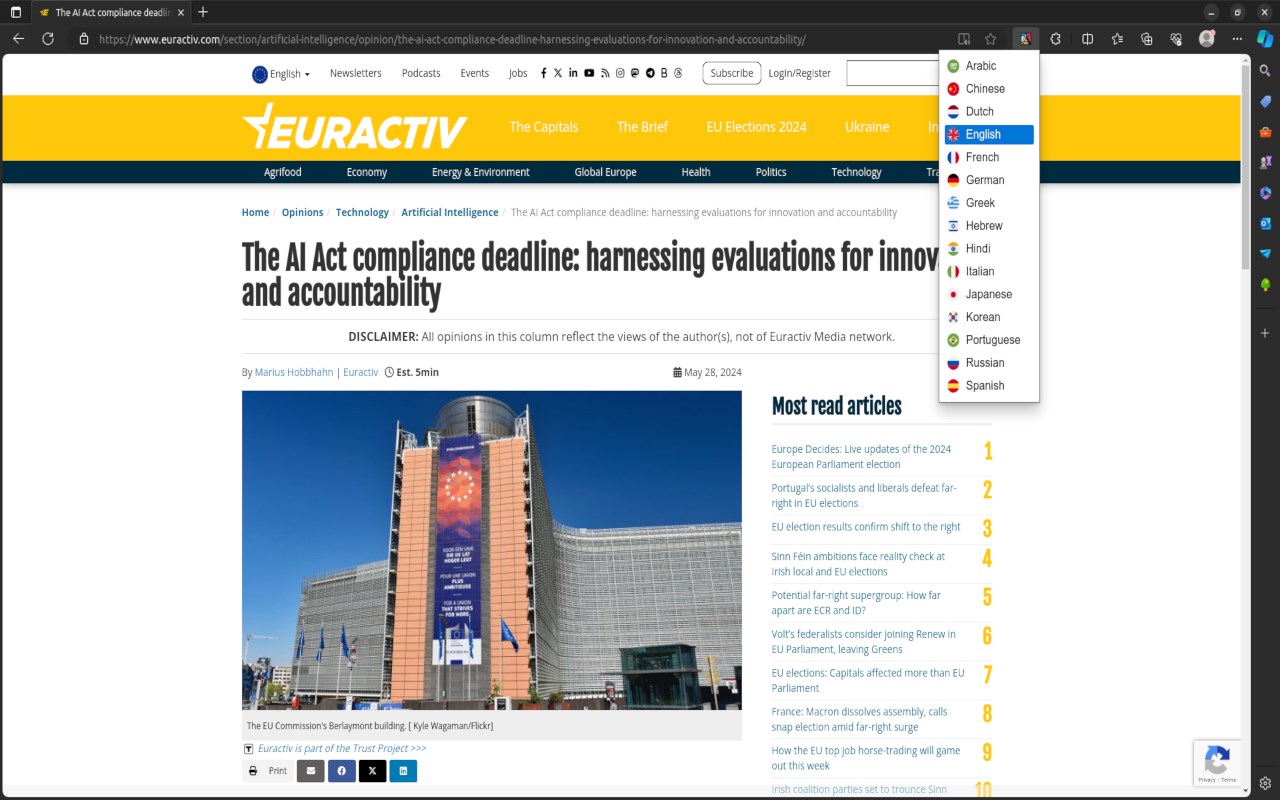Open Browser essentials heart icon
This screenshot has height=800, width=1280.
tap(1176, 39)
